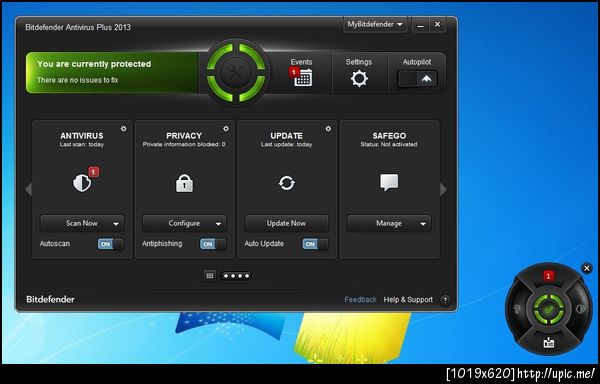
Task: Open Help & Support link
Action: pyautogui.click(x=408, y=300)
